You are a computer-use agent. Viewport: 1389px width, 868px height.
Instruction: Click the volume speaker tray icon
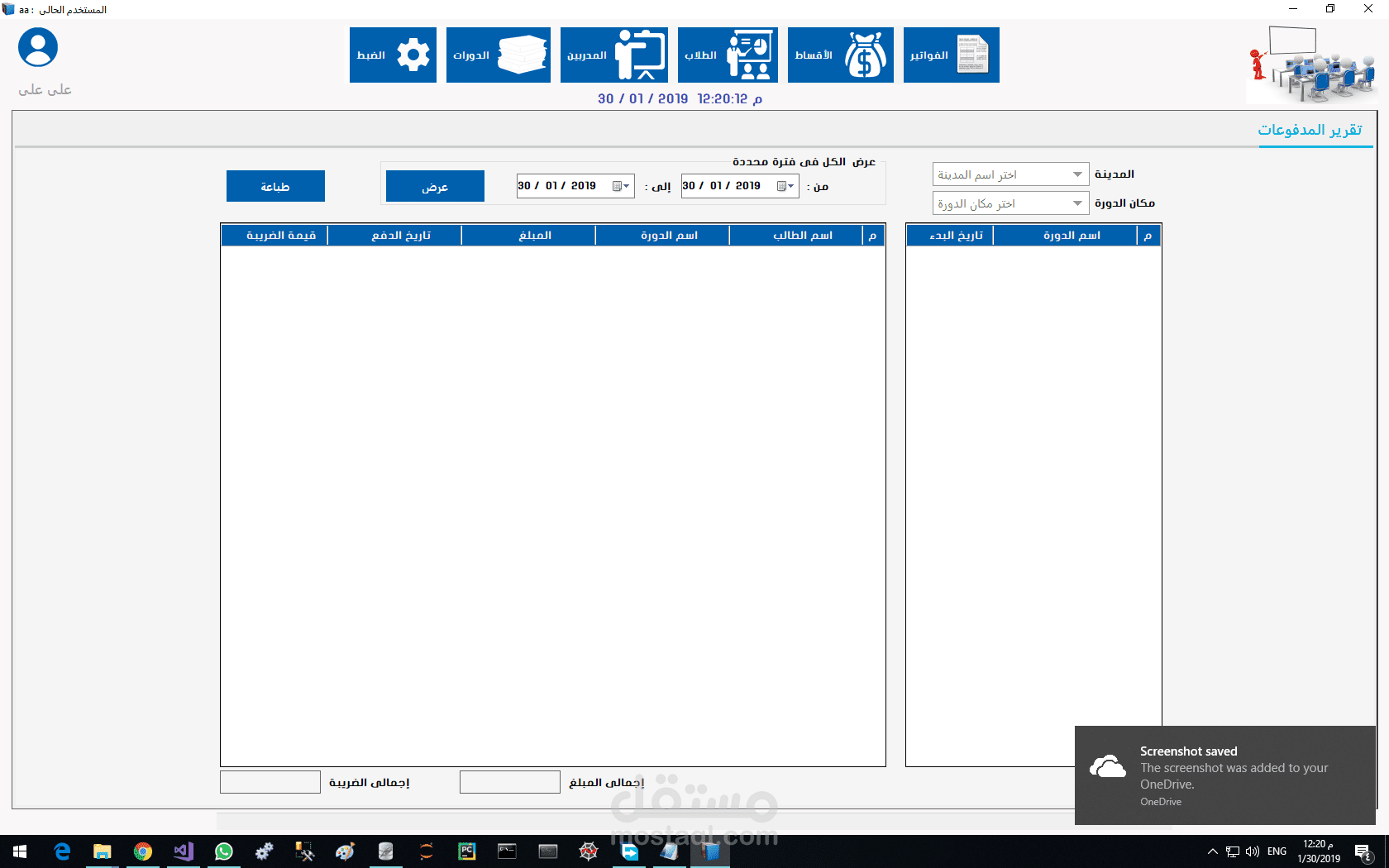click(1253, 851)
